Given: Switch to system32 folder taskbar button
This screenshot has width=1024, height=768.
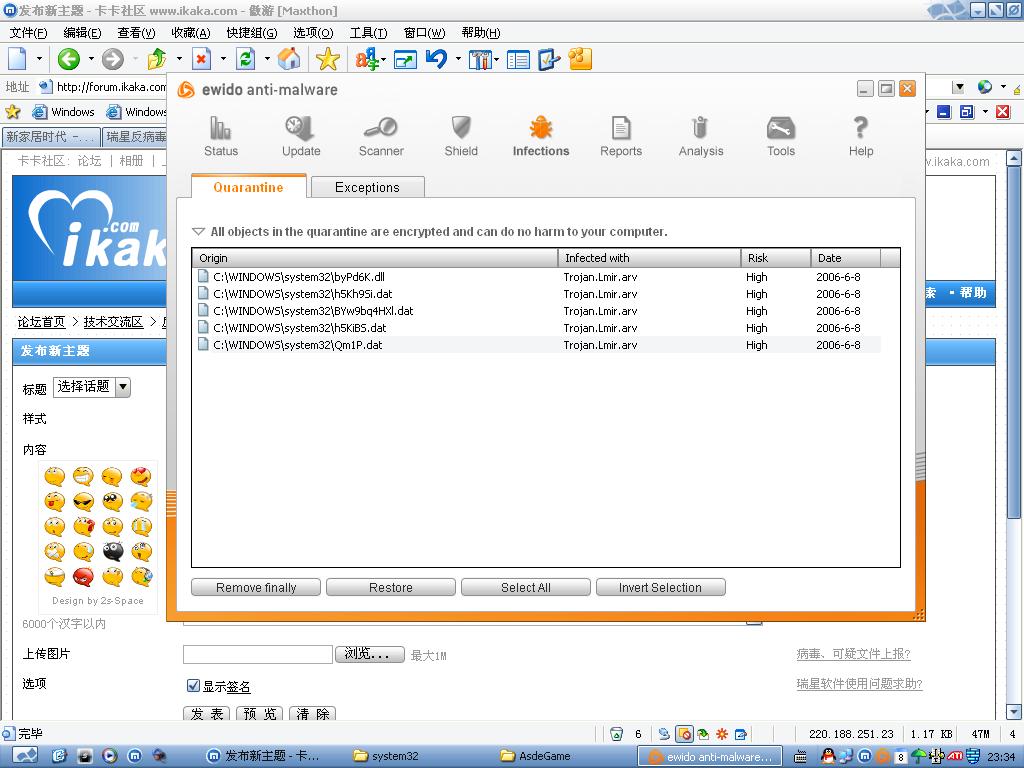Looking at the screenshot, I should click(418, 756).
